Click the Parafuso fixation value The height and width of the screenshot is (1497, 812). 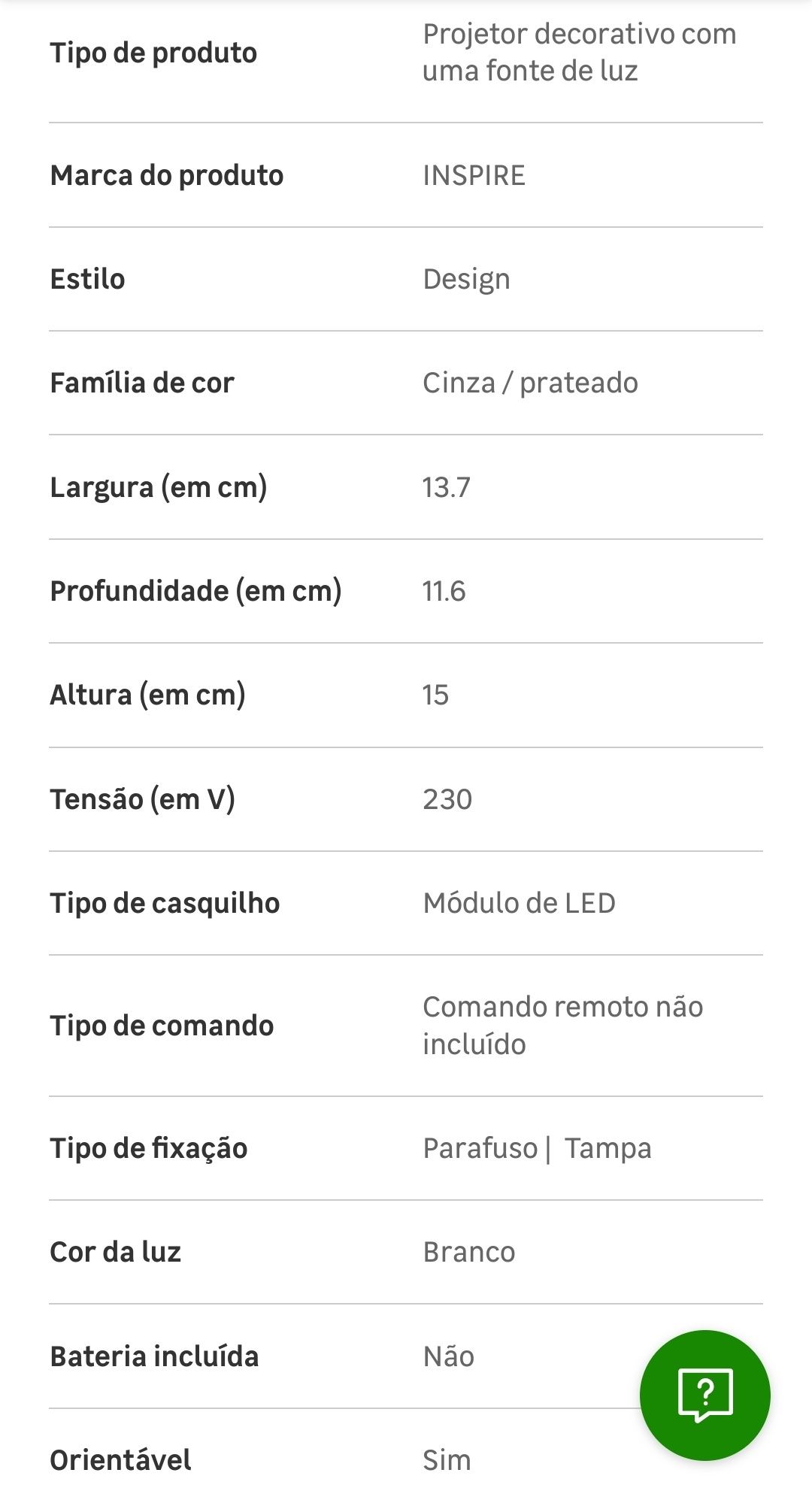[x=480, y=1148]
